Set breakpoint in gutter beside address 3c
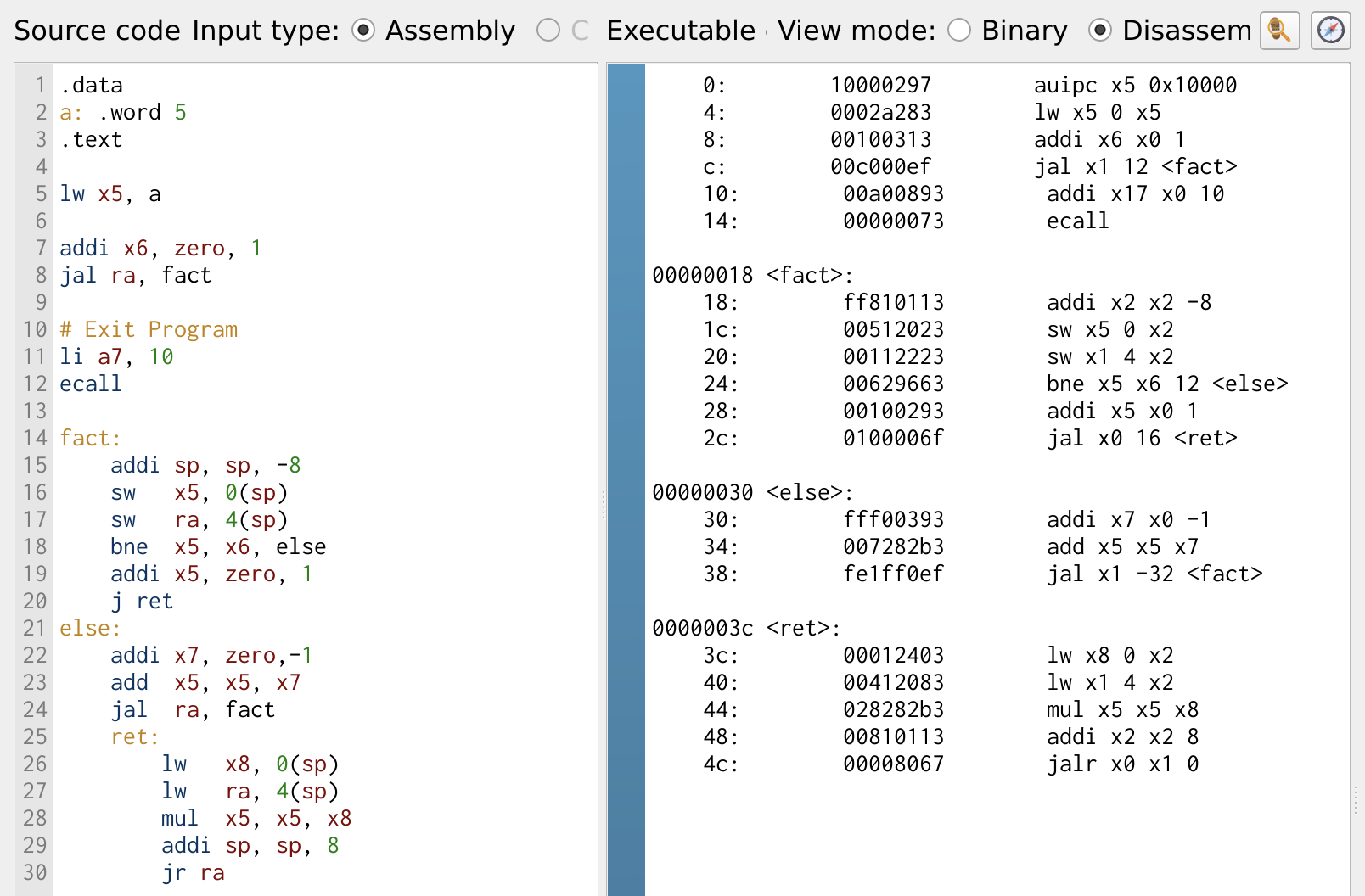Screen dimensions: 1365x896 pos(626,655)
